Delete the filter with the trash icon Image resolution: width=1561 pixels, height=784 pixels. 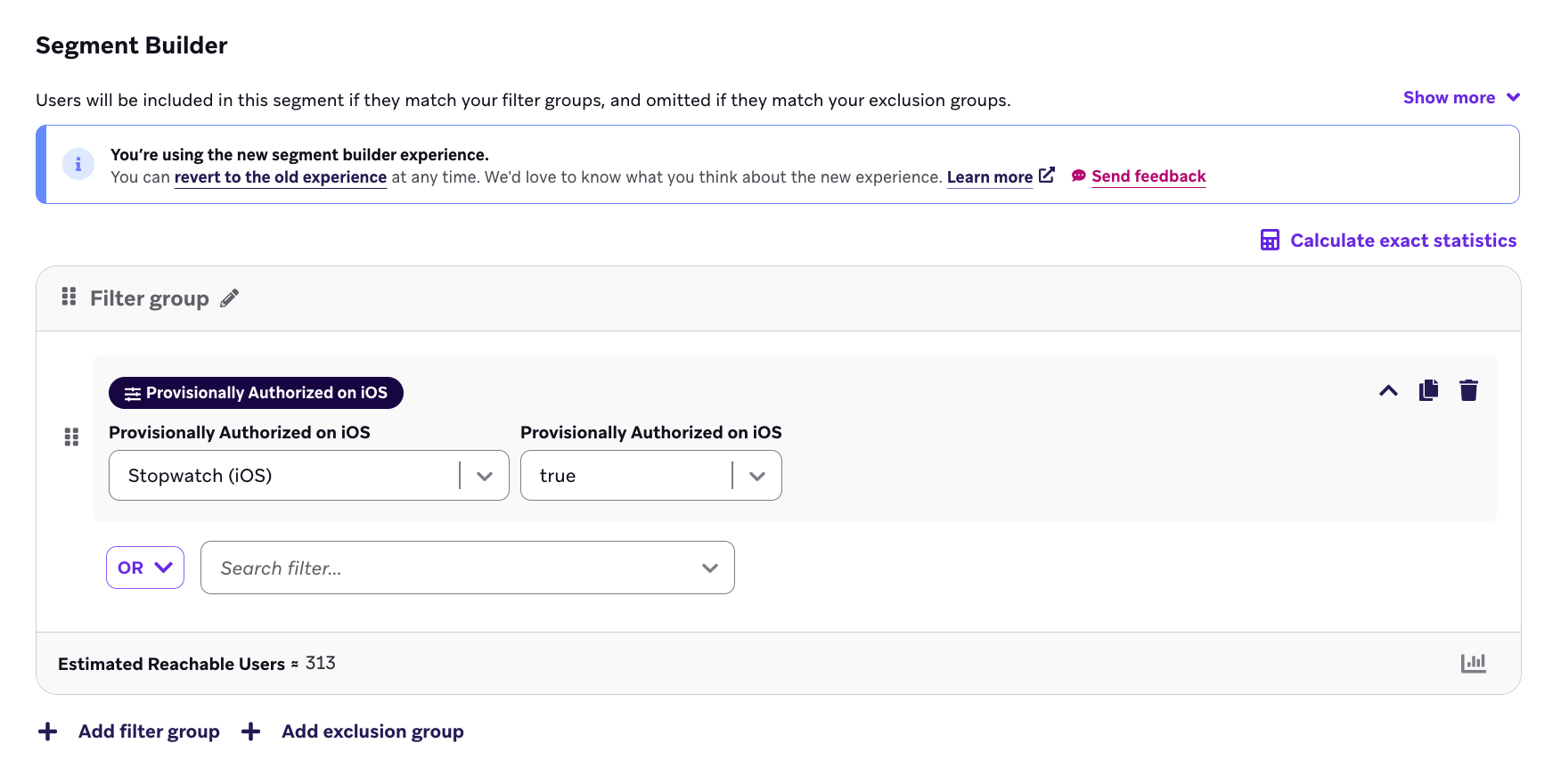1469,390
